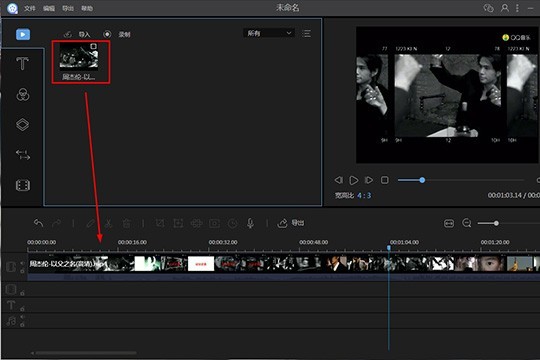Image resolution: width=540 pixels, height=360 pixels.
Task: Change the 4:3 aspect ratio setting
Action: tap(364, 196)
